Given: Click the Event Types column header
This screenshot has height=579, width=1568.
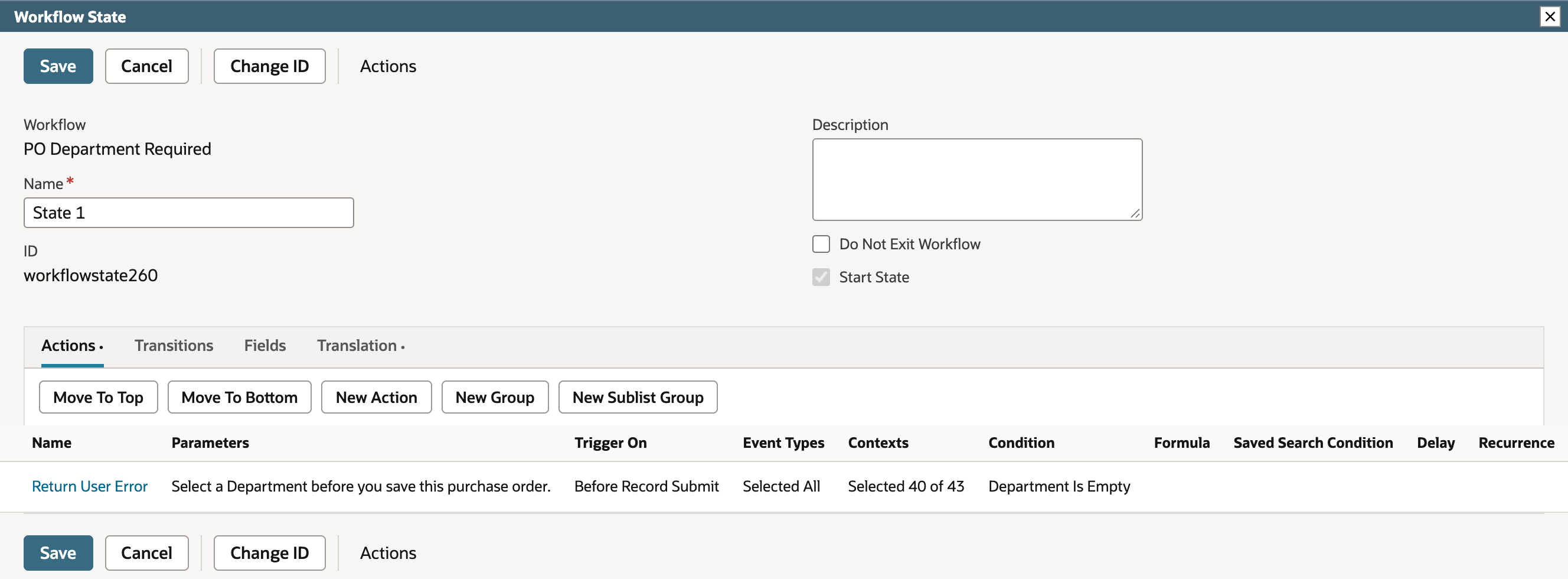Looking at the screenshot, I should tap(783, 443).
